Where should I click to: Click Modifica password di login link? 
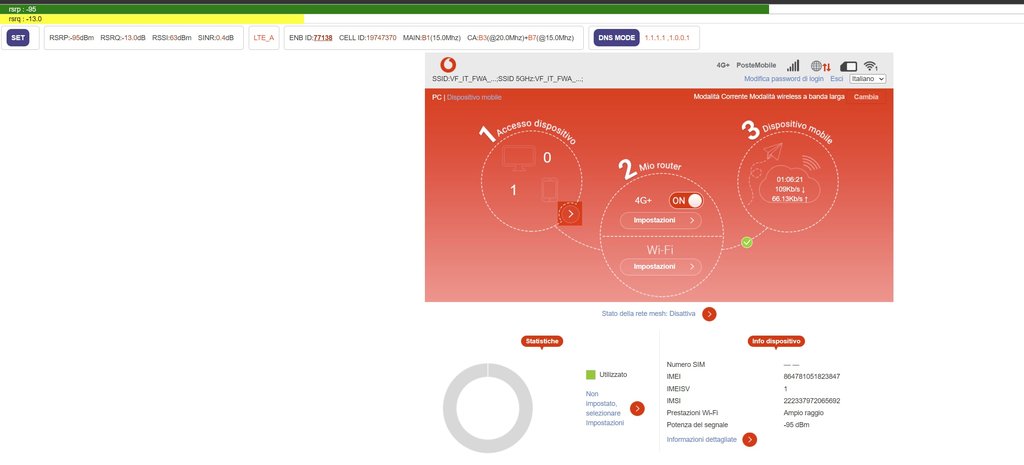point(784,79)
